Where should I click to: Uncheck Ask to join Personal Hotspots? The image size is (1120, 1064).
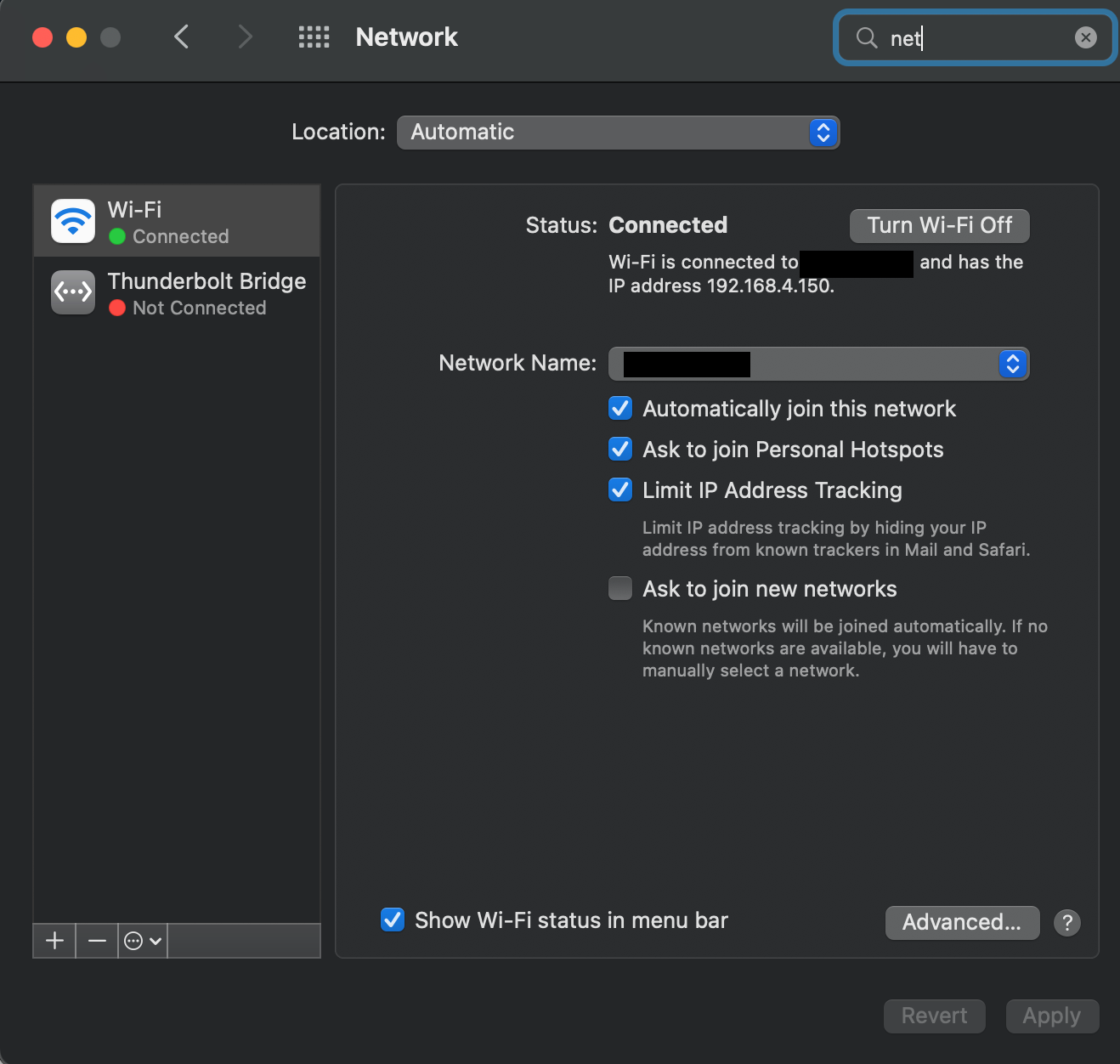[x=620, y=450]
